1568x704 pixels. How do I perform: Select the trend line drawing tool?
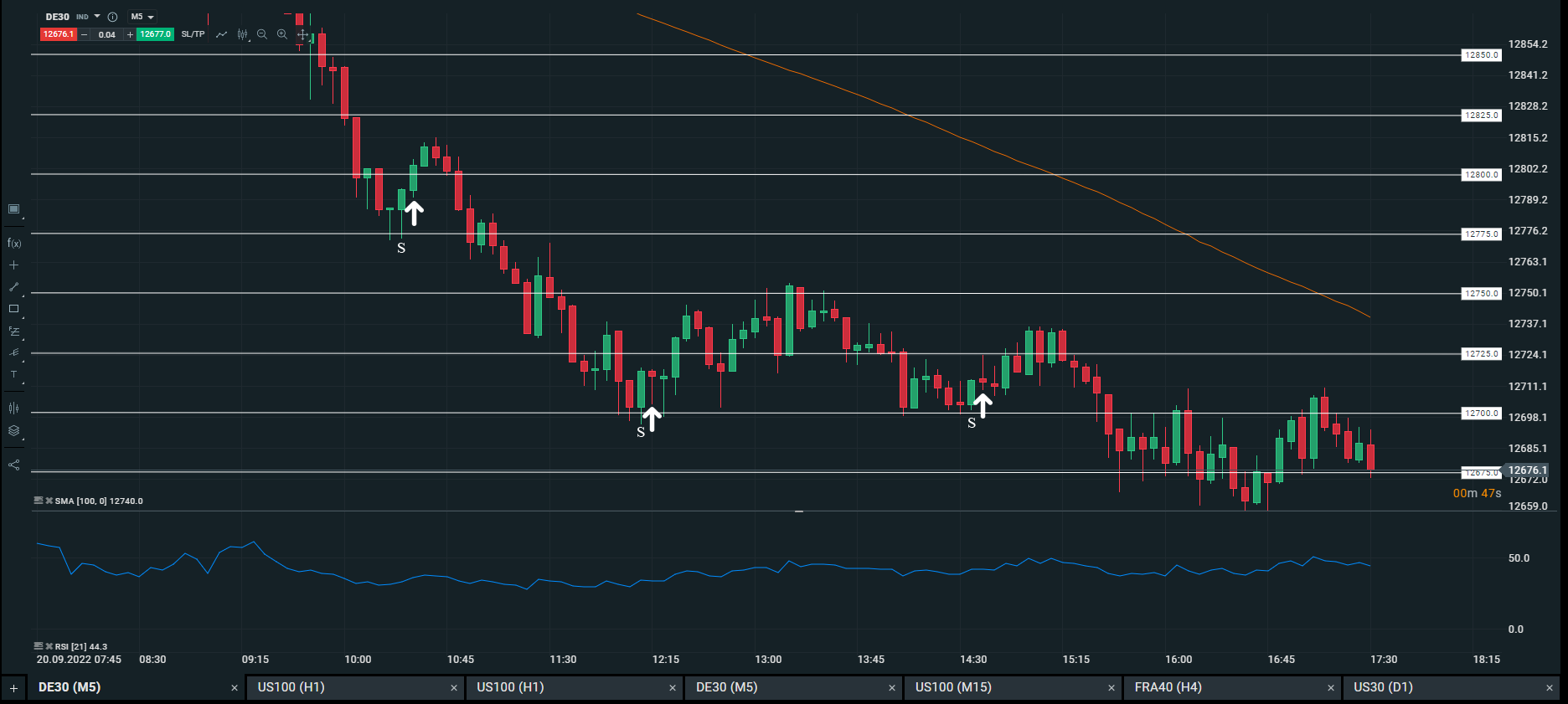(x=13, y=287)
